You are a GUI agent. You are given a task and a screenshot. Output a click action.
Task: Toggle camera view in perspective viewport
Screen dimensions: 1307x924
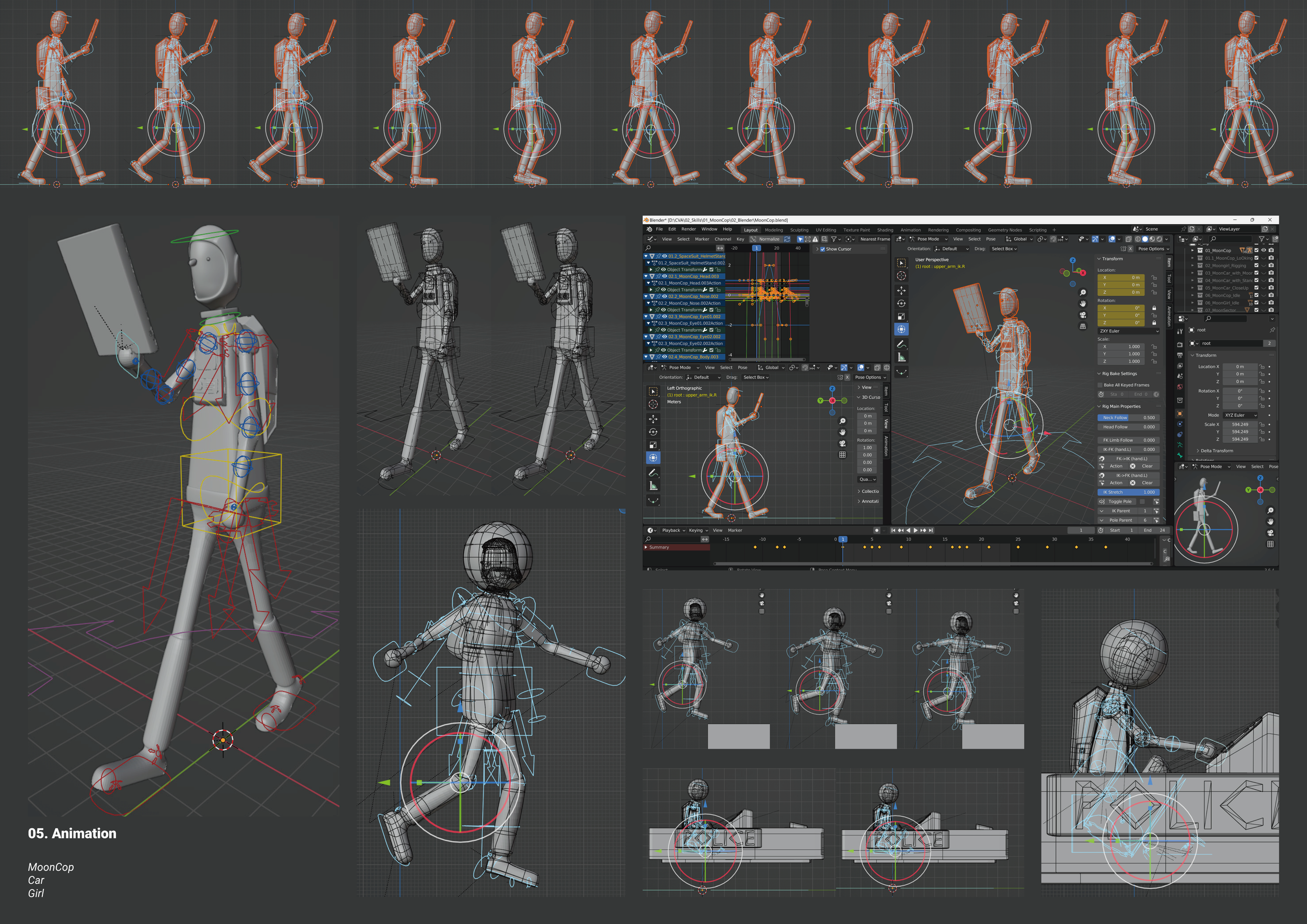1083,315
